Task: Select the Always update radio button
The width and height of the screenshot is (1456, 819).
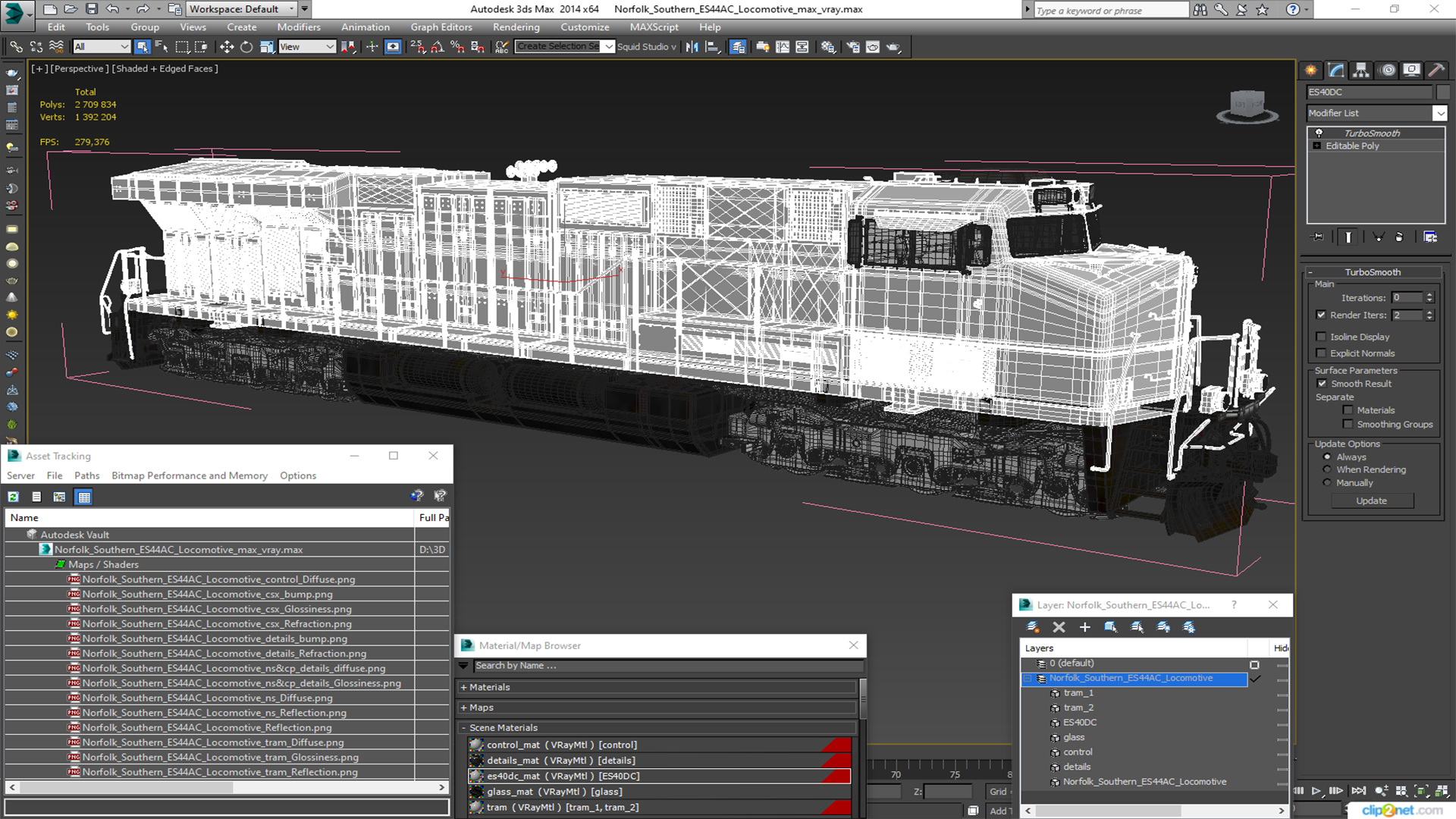Action: point(1327,457)
